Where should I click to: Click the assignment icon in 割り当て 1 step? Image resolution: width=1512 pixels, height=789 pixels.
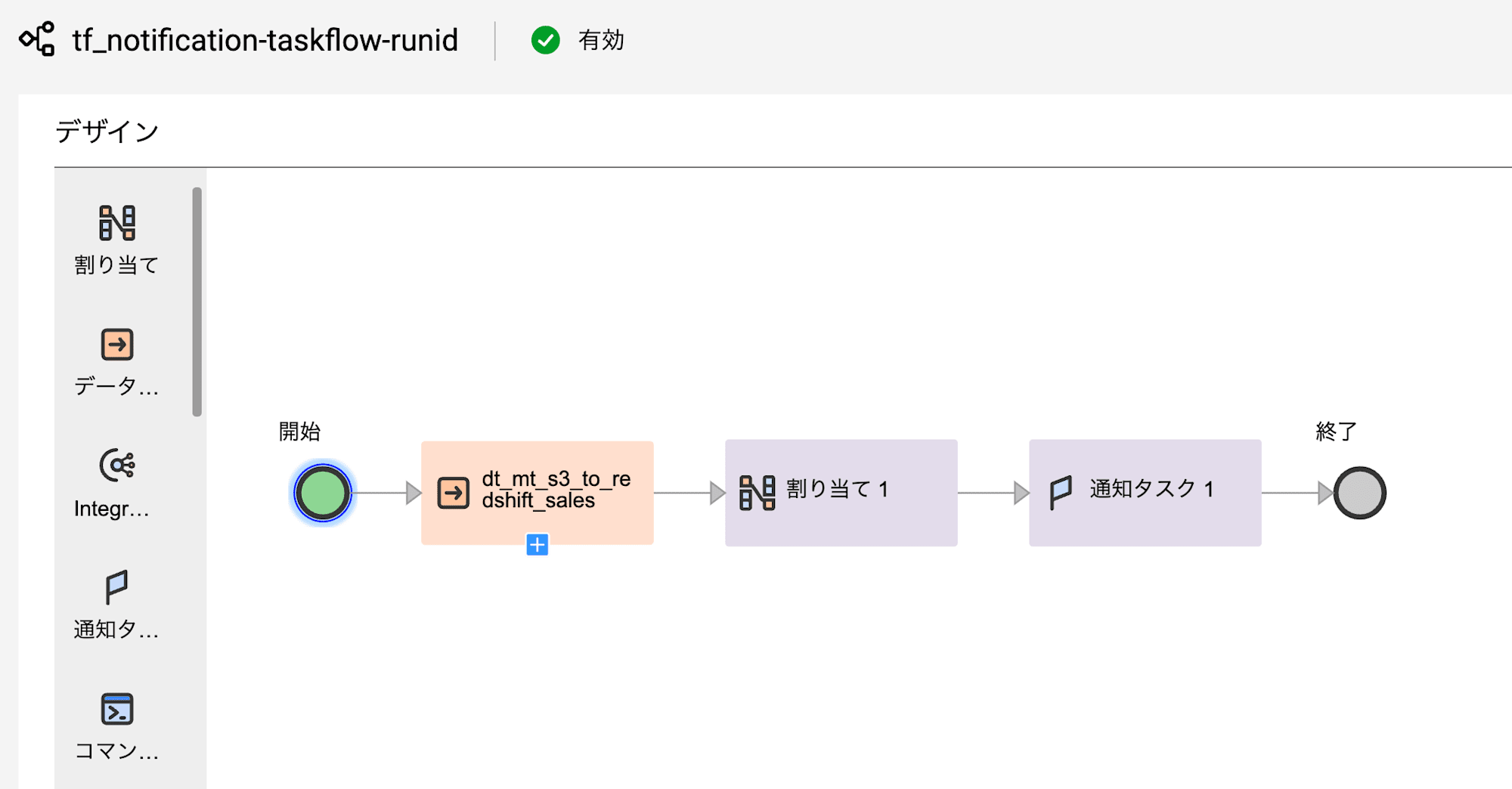[x=757, y=493]
